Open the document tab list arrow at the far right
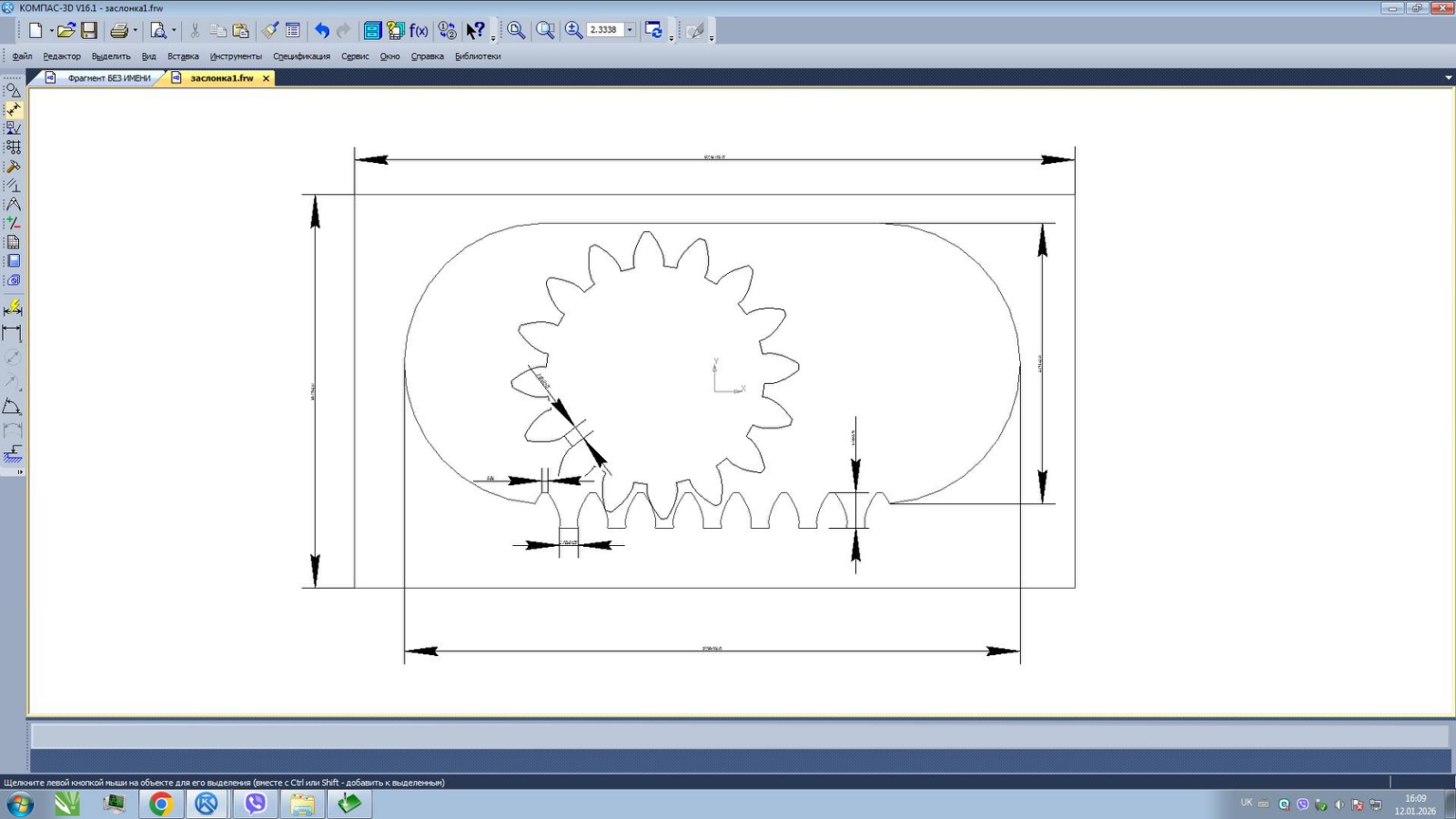Image resolution: width=1456 pixels, height=819 pixels. click(1449, 78)
